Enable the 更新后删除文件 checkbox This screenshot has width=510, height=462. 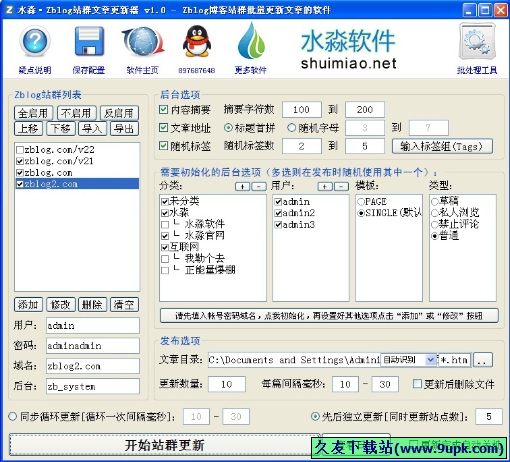click(417, 384)
